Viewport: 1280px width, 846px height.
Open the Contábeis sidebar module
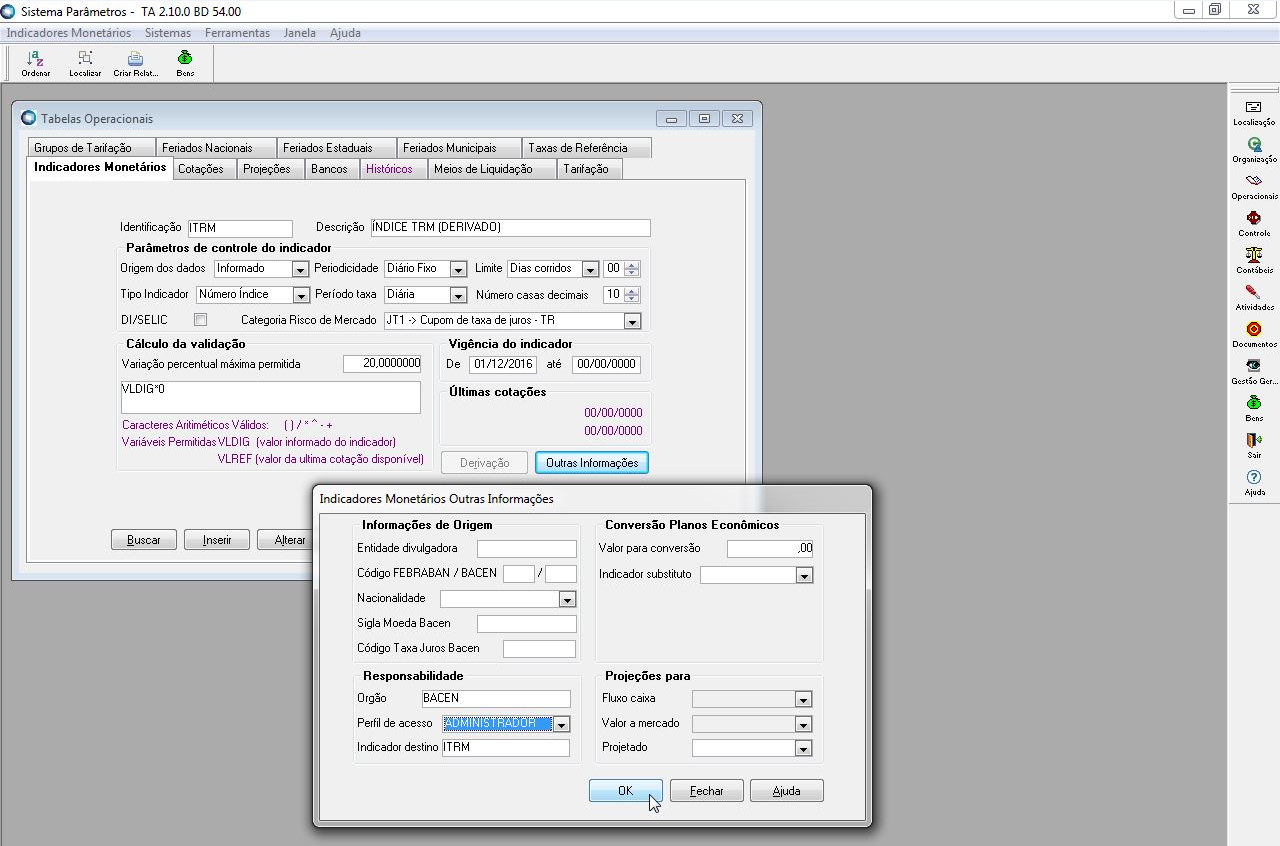click(x=1254, y=261)
